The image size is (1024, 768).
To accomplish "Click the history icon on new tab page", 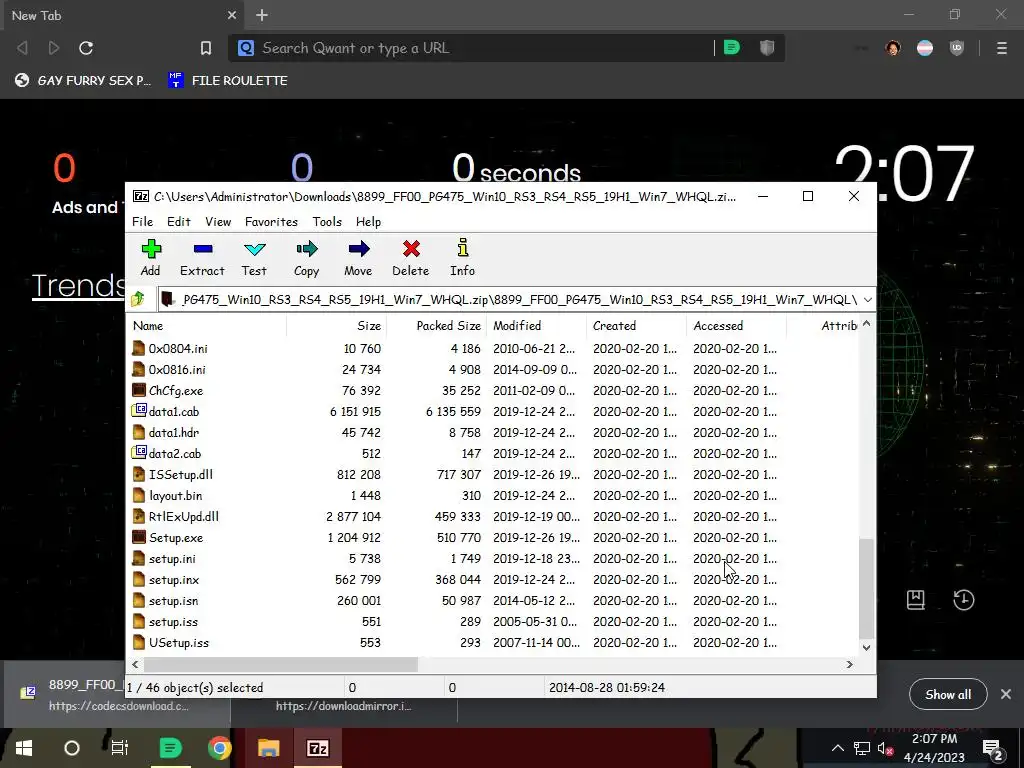I will (x=964, y=600).
